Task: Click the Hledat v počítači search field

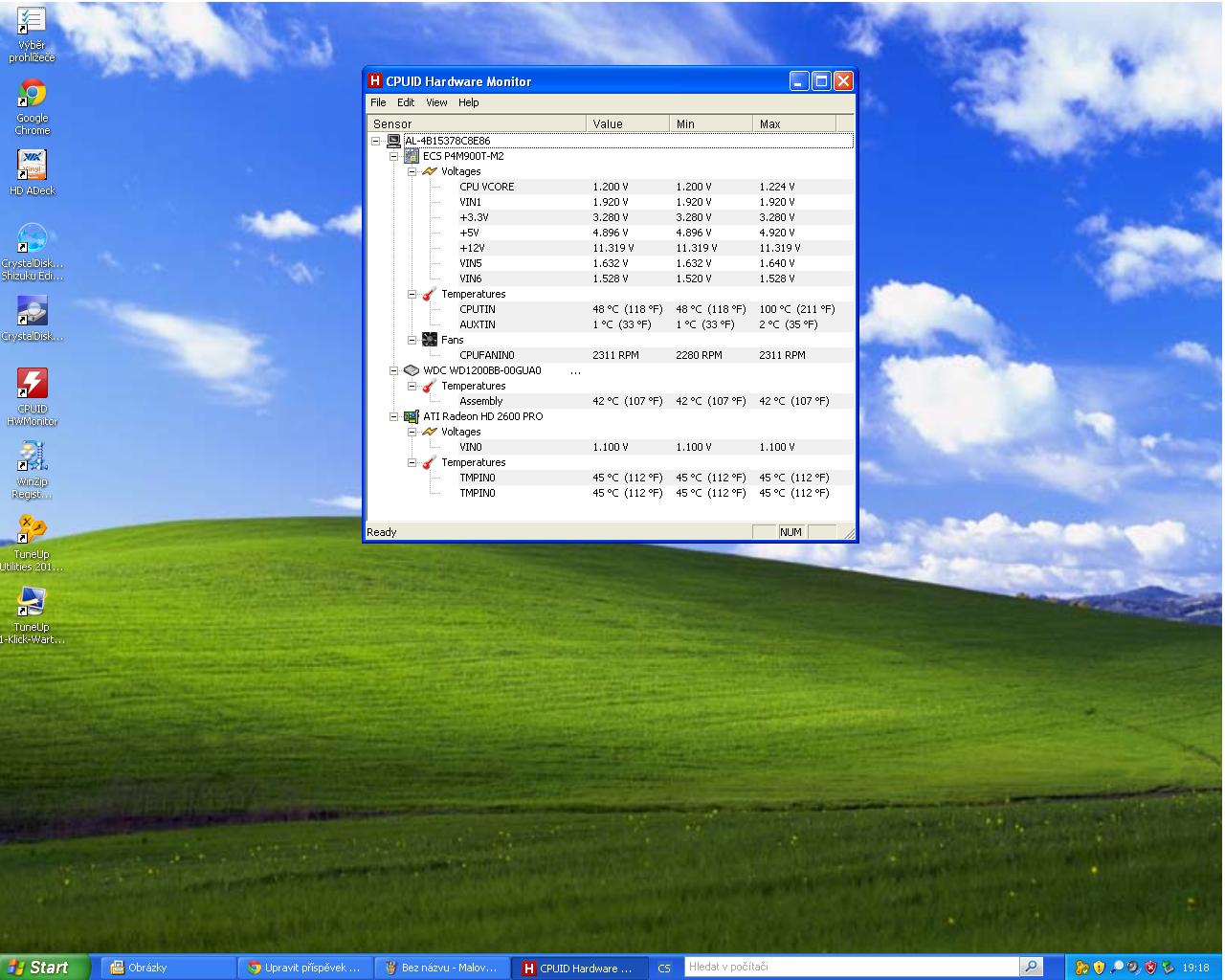Action: pyautogui.click(x=850, y=968)
